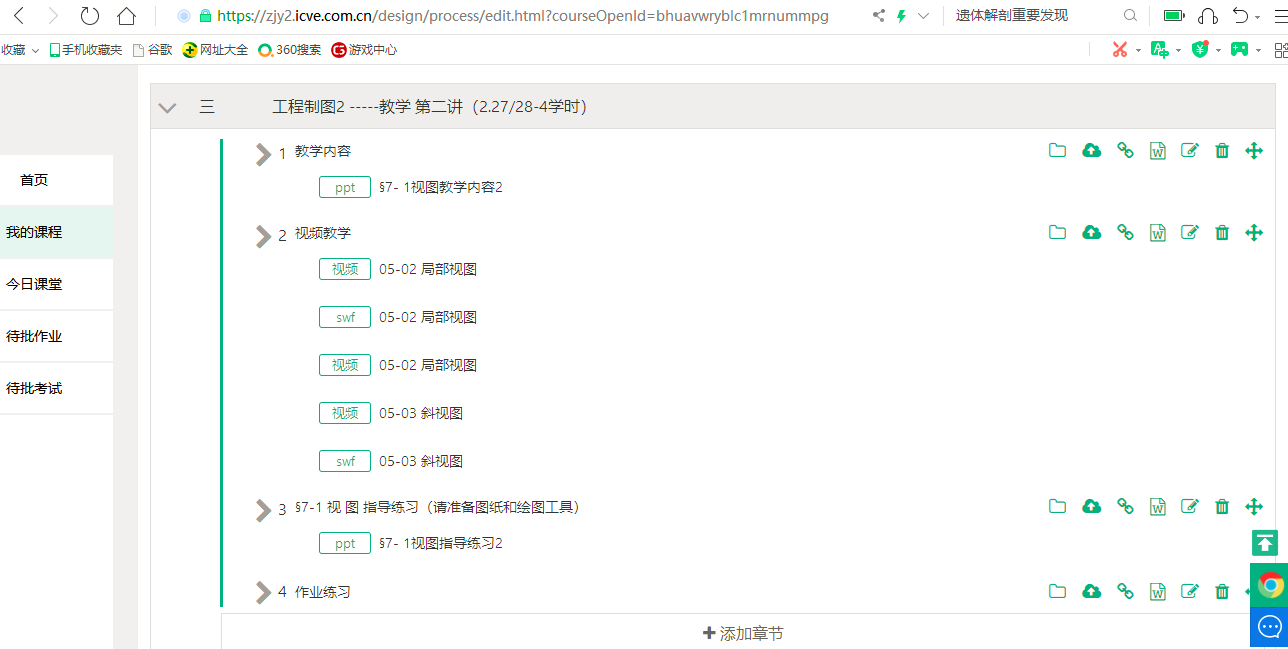This screenshot has width=1288, height=649.
Task: Expand the 作业练习 section arrow
Action: point(263,593)
